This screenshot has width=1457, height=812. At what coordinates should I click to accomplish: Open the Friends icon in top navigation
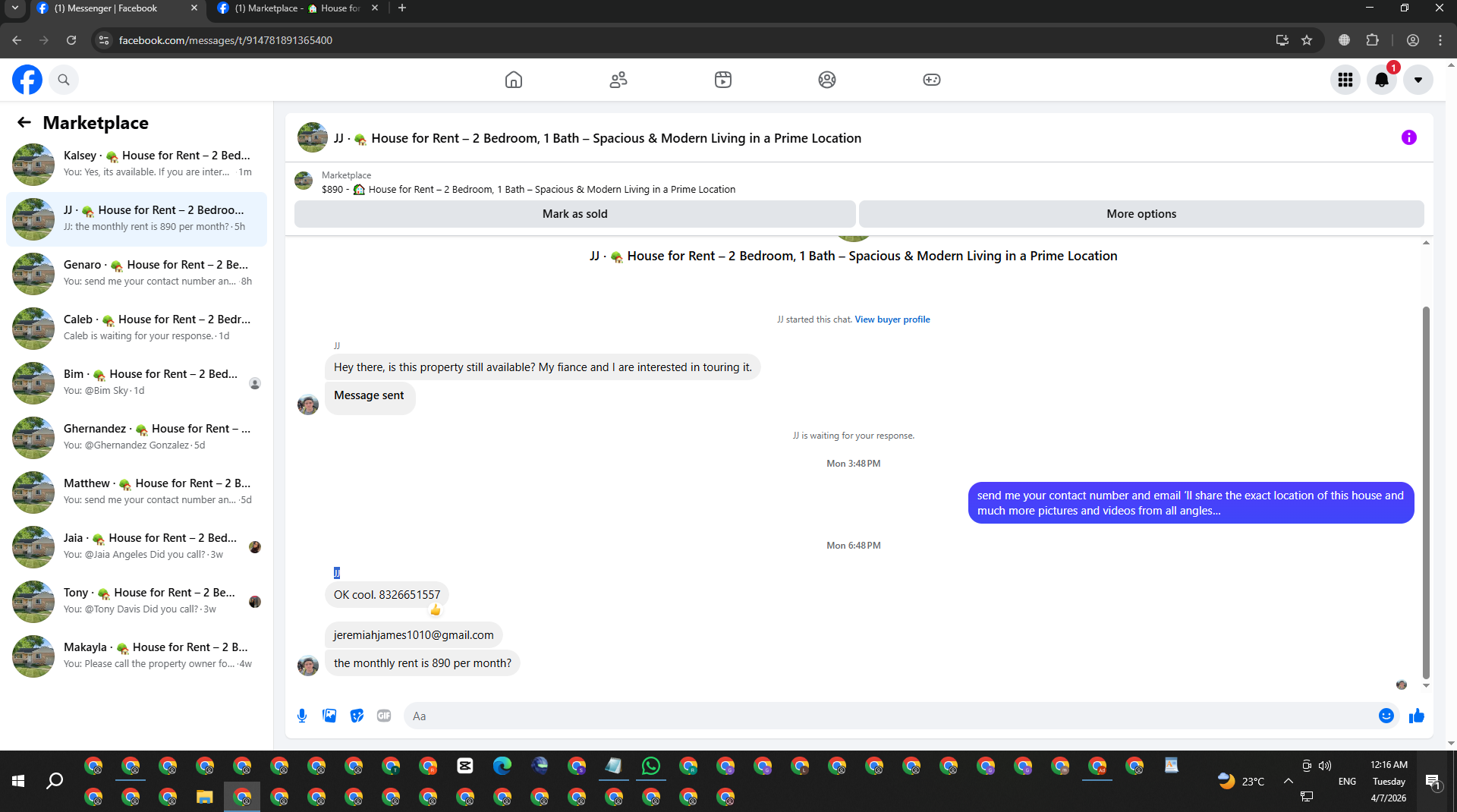click(618, 80)
